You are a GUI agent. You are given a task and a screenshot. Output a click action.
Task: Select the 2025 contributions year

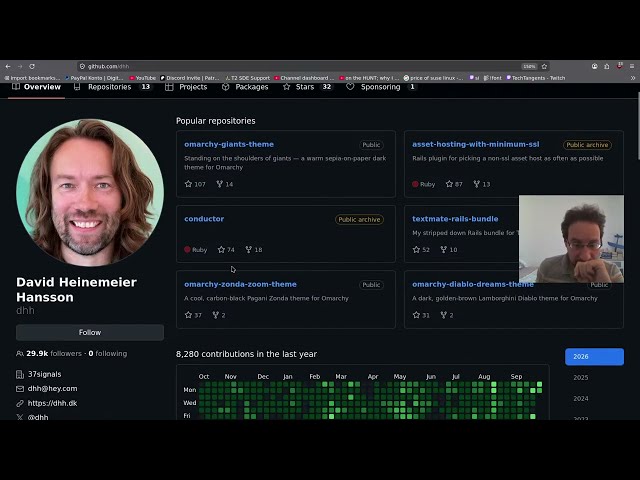point(581,378)
